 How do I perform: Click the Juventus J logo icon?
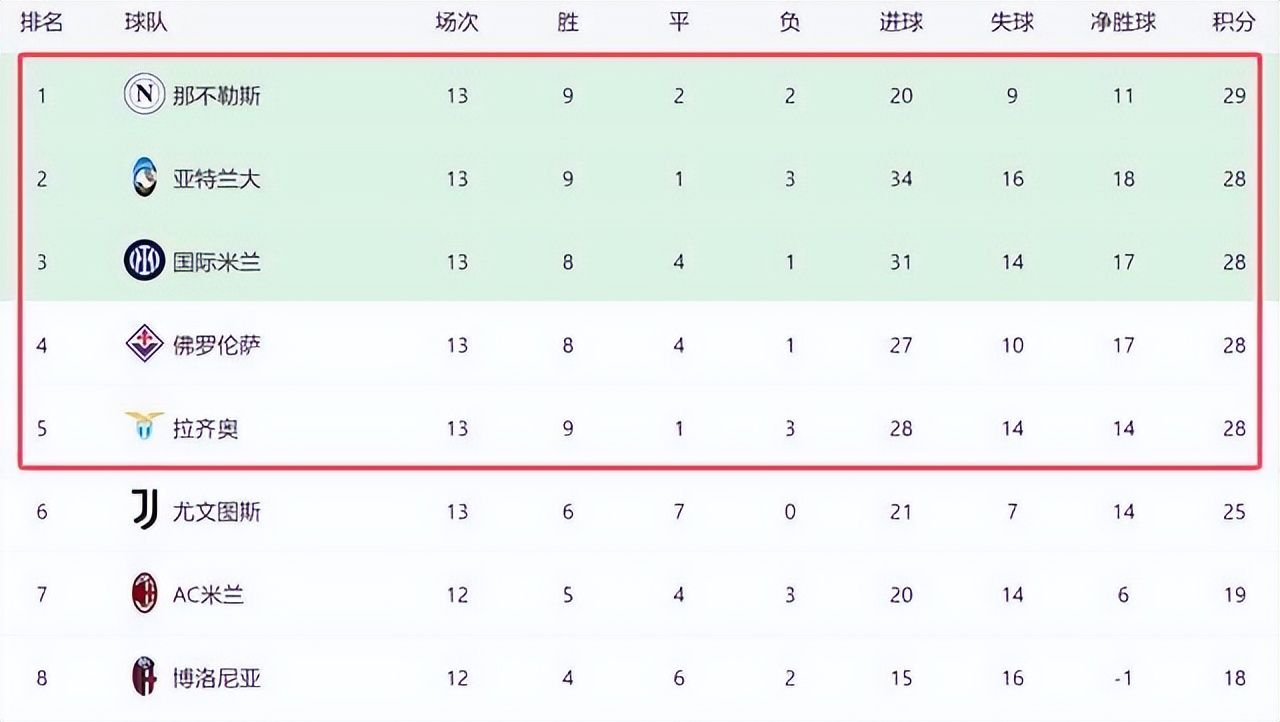pos(144,511)
